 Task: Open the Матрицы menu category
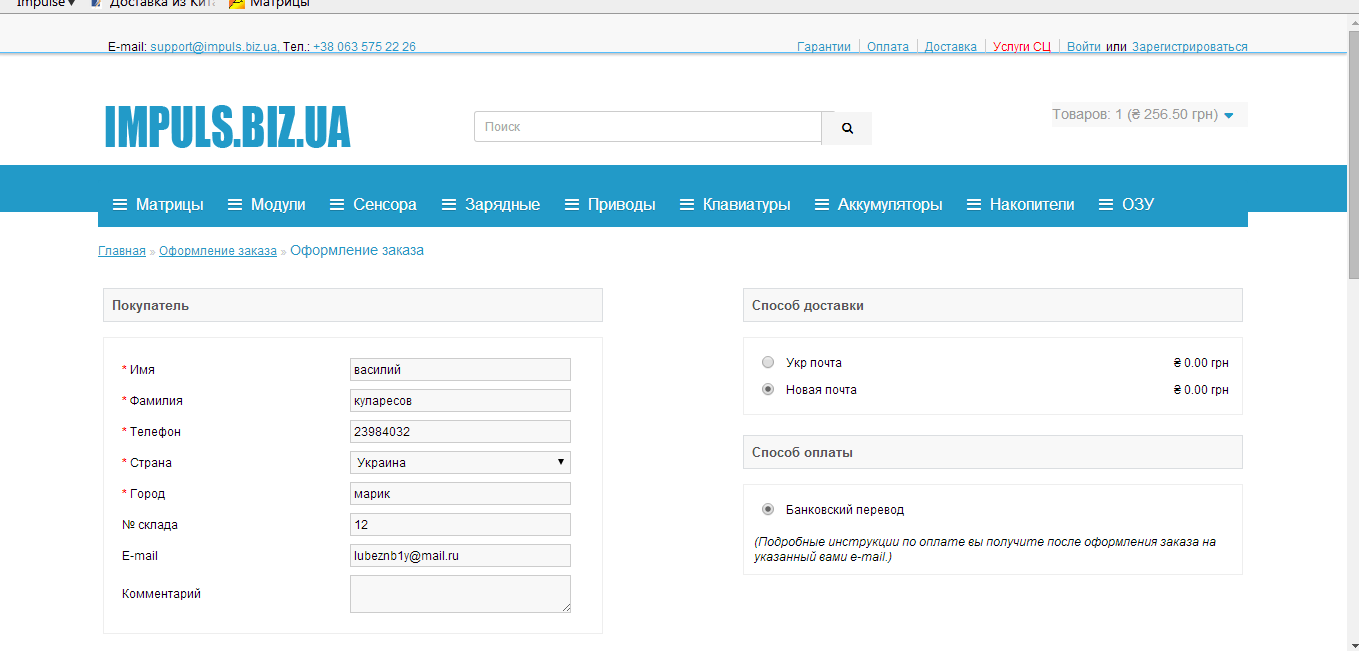pyautogui.click(x=169, y=204)
